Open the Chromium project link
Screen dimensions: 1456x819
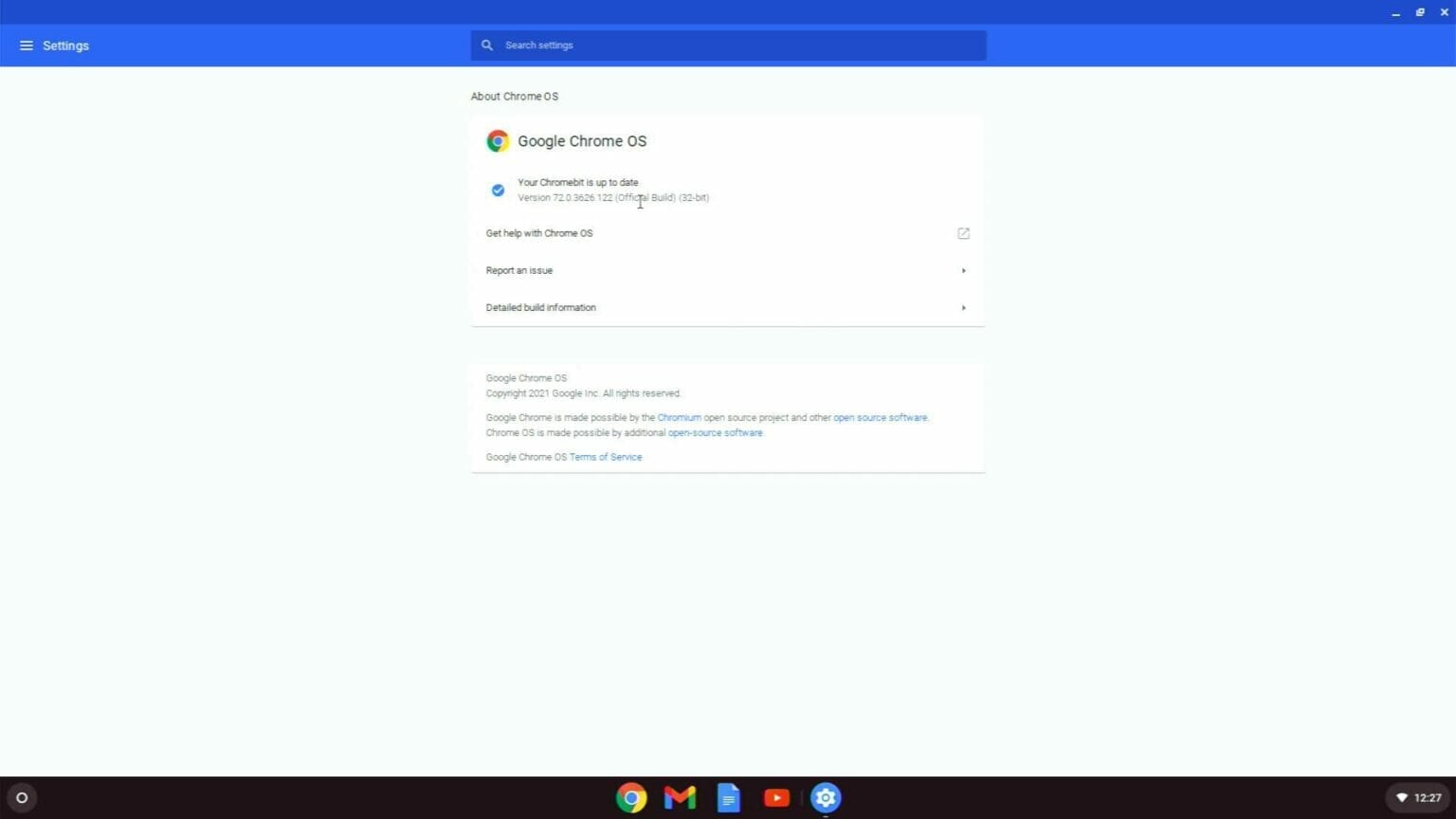[x=680, y=417]
